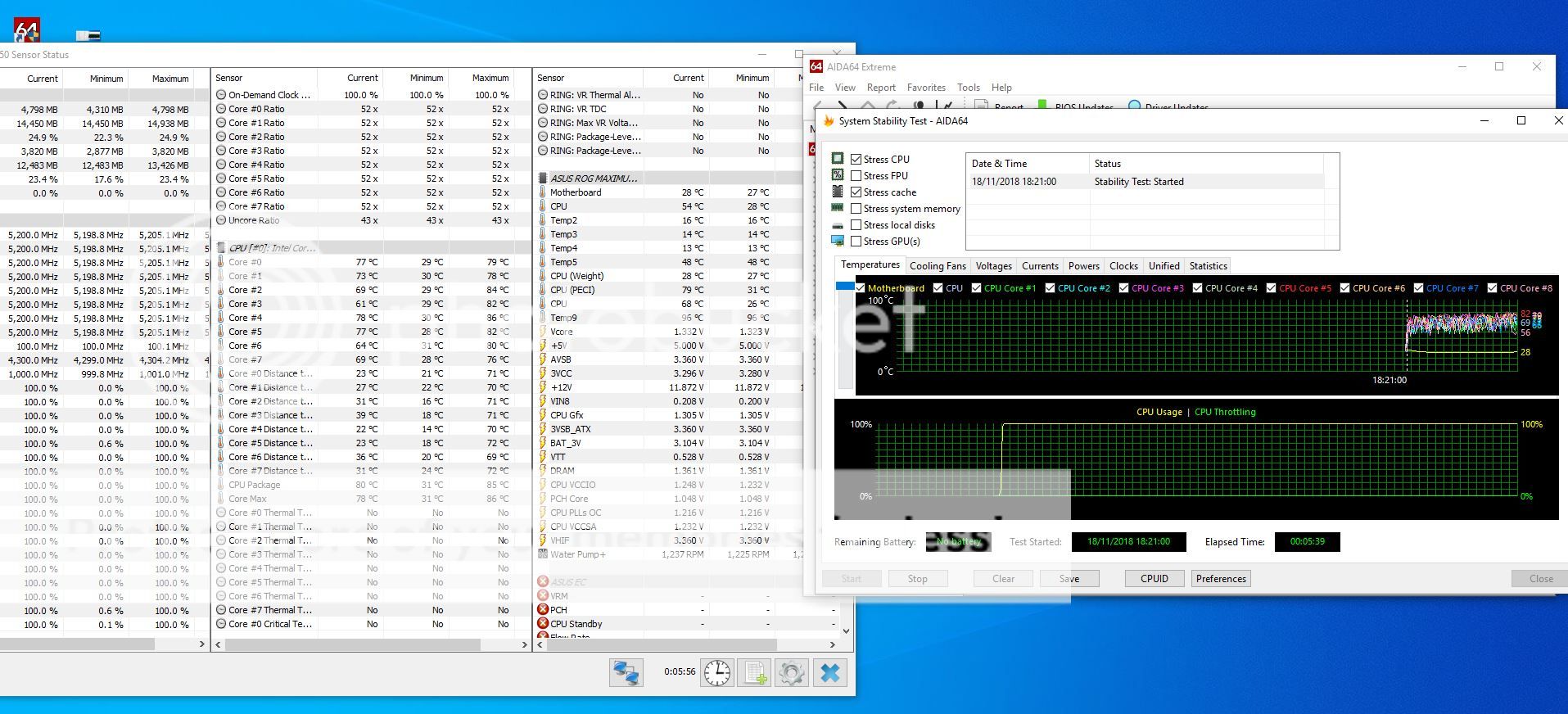Click down arrow of sensor list vertical scrollbar
The image size is (1568, 714).
(846, 630)
